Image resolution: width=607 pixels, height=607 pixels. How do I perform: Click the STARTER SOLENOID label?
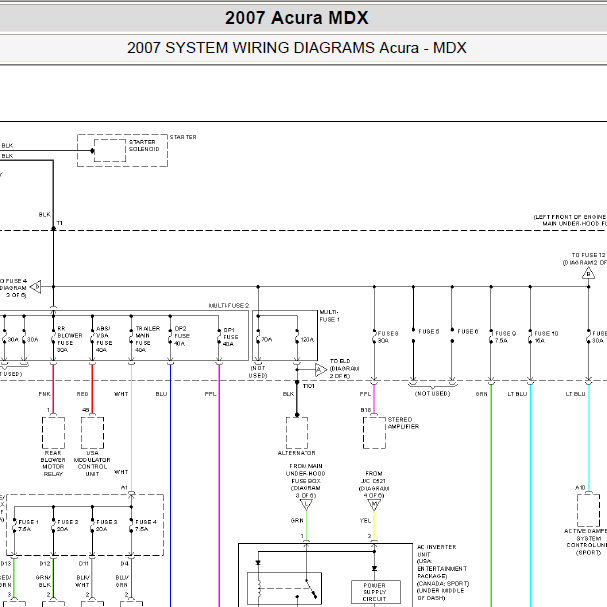[x=144, y=146]
